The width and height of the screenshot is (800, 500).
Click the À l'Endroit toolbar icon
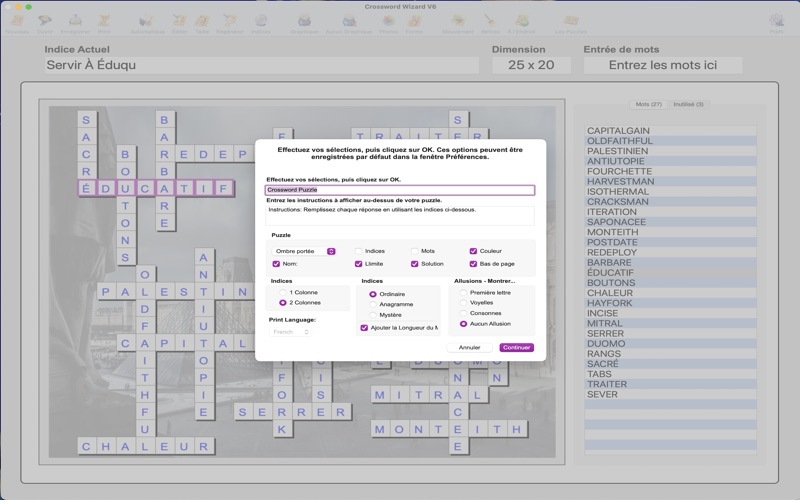521,21
